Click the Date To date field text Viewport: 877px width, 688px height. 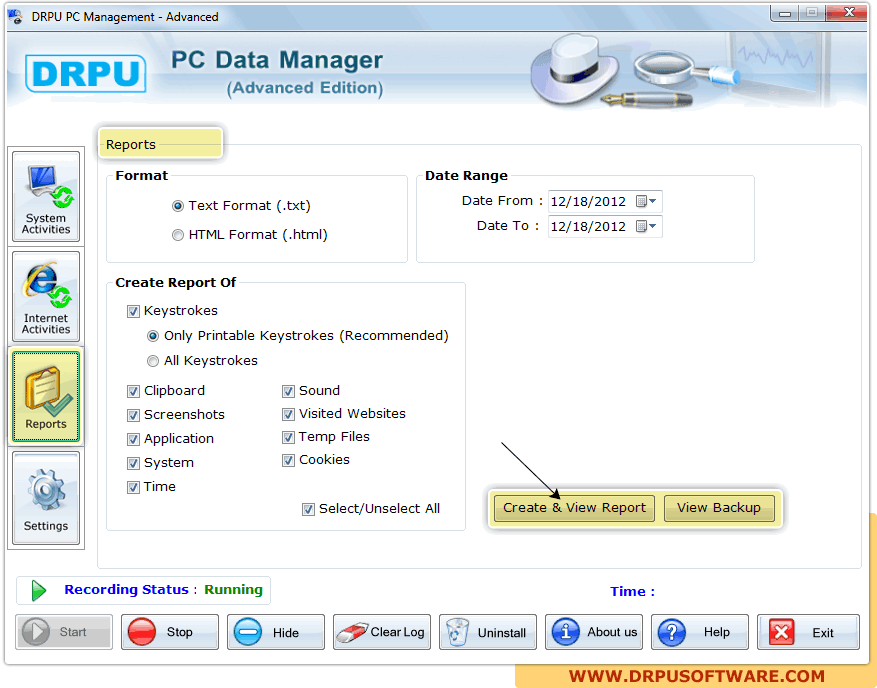click(588, 227)
